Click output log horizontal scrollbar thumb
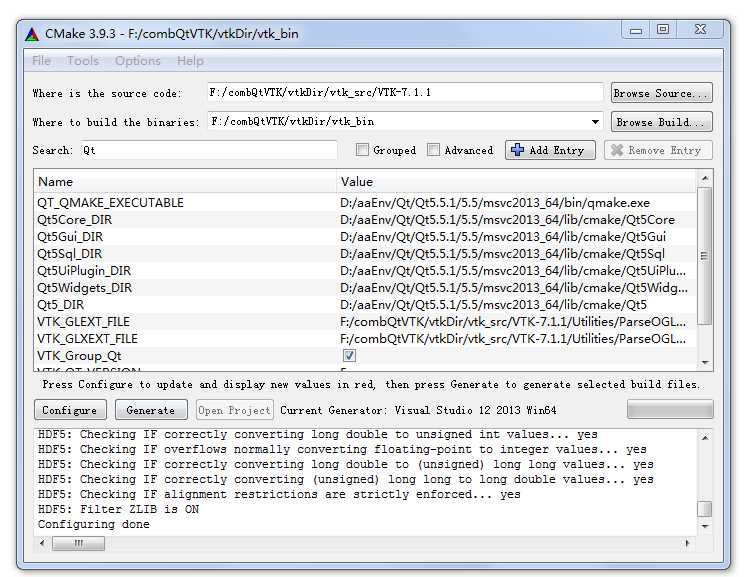 coord(79,543)
